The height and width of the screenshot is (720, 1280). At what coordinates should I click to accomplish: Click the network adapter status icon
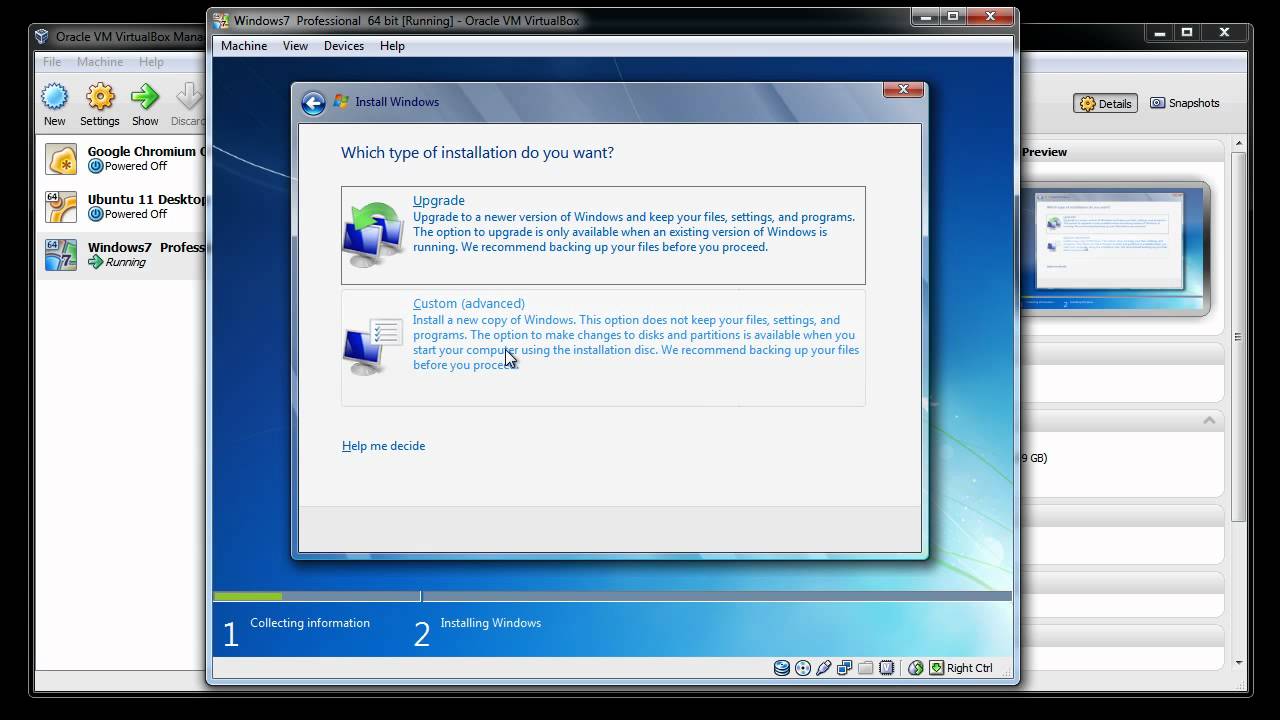point(845,668)
